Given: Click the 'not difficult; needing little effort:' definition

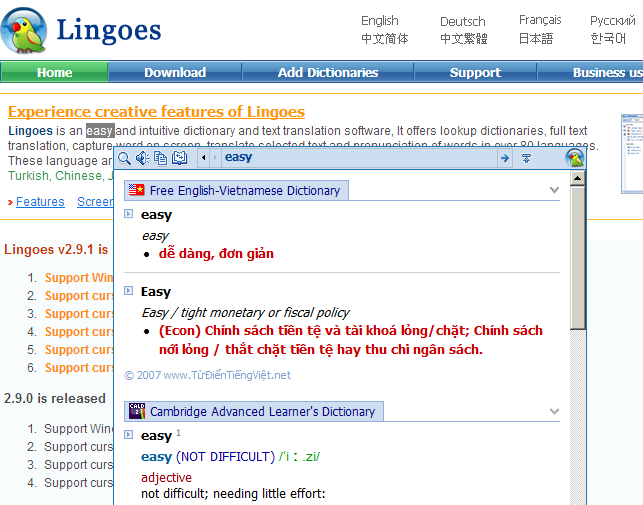Looking at the screenshot, I should [233, 494].
